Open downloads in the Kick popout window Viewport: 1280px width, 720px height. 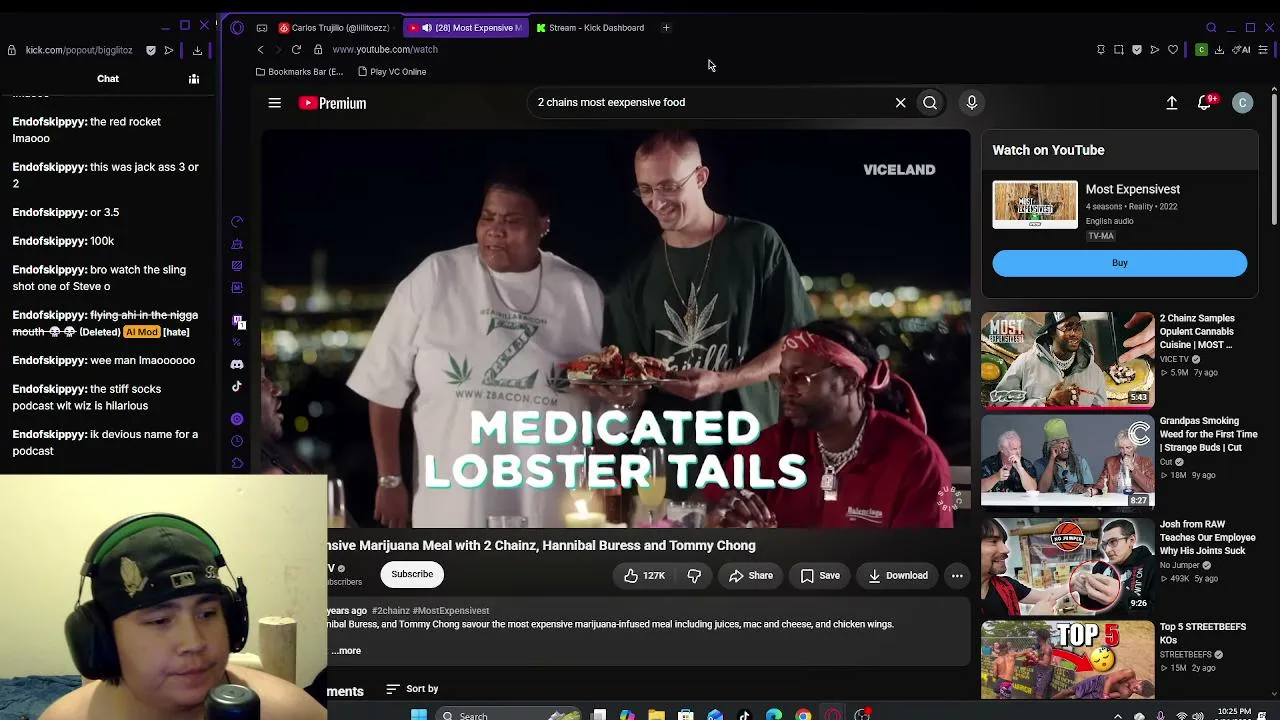click(x=197, y=50)
